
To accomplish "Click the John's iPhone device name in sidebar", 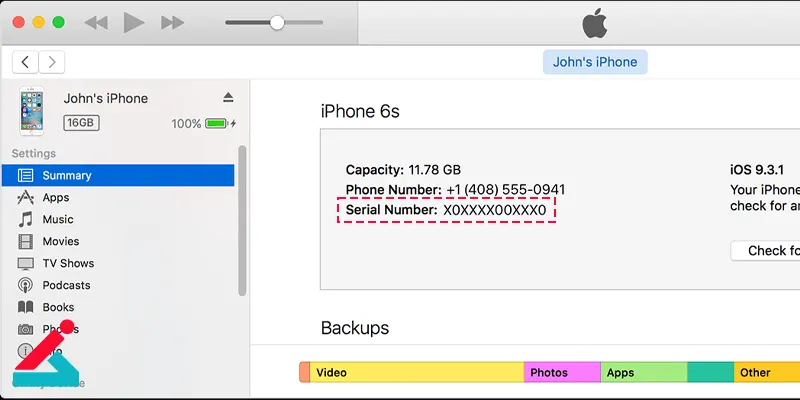I will [106, 98].
